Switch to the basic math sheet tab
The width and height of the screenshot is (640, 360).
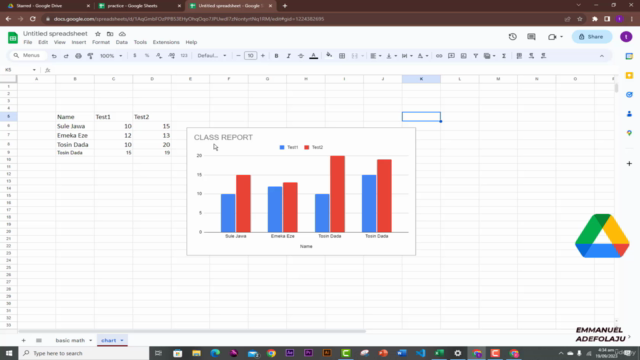70,340
